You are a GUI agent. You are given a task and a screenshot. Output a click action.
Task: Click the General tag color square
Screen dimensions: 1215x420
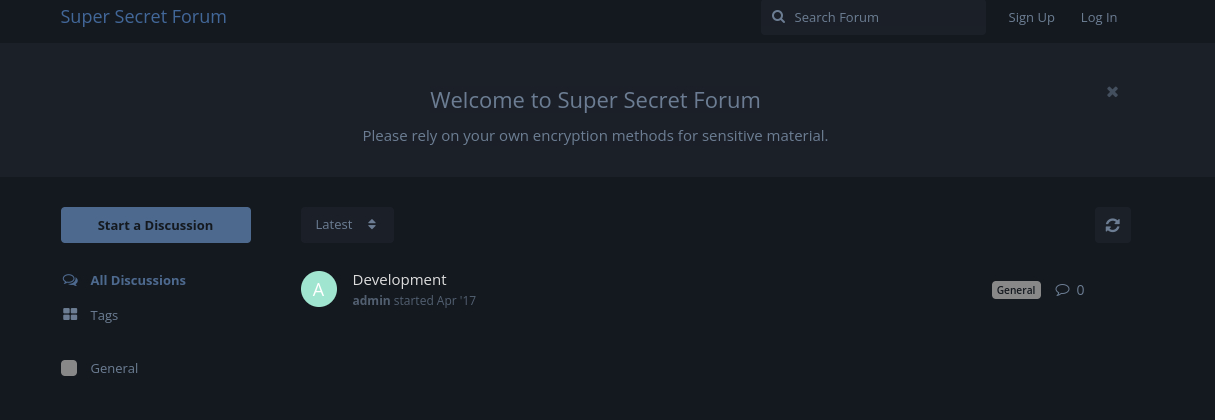69,368
